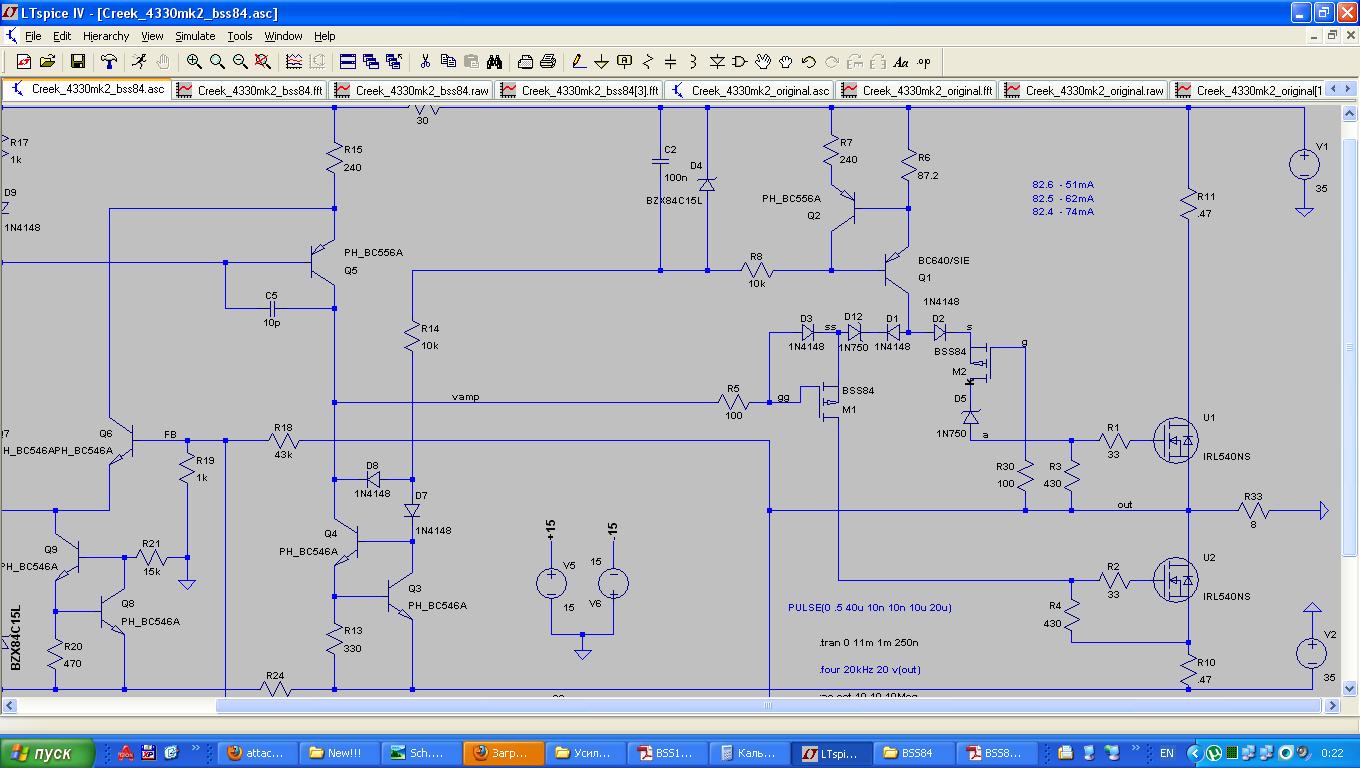Select the Label Net tool
The image size is (1360, 768).
625,62
